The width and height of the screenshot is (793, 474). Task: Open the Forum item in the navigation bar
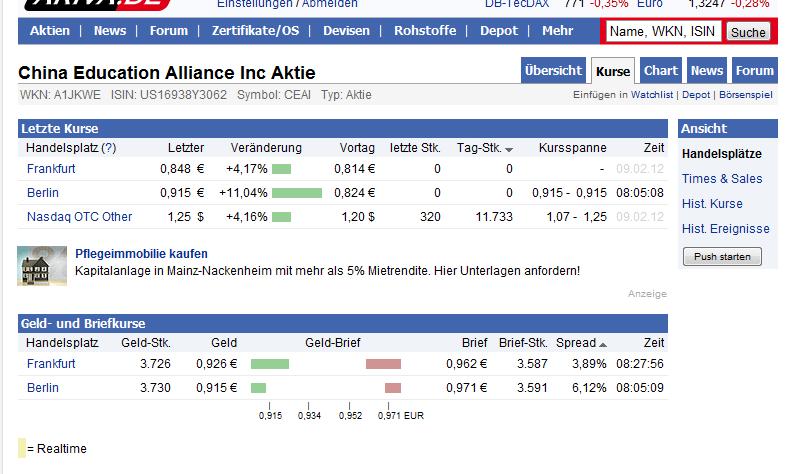point(168,31)
